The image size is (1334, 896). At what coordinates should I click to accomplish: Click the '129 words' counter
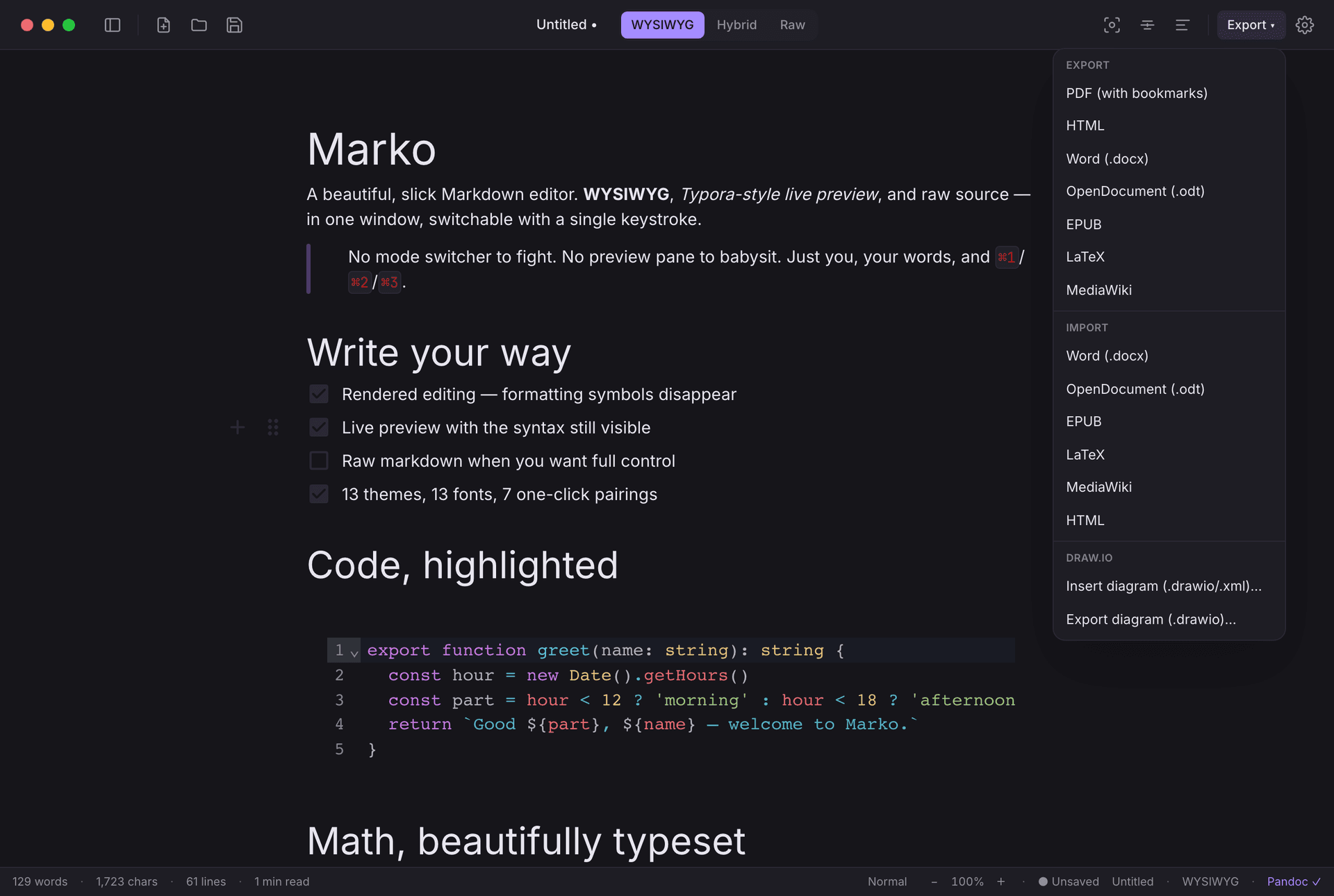40,881
